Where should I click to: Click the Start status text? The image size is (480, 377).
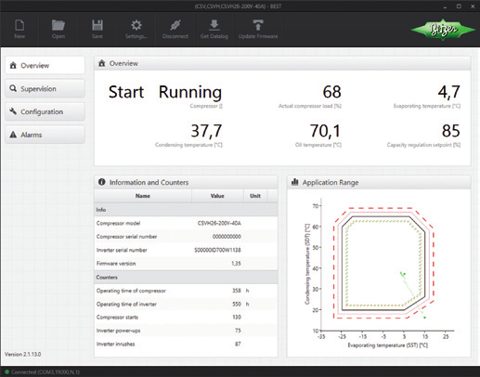coord(126,92)
